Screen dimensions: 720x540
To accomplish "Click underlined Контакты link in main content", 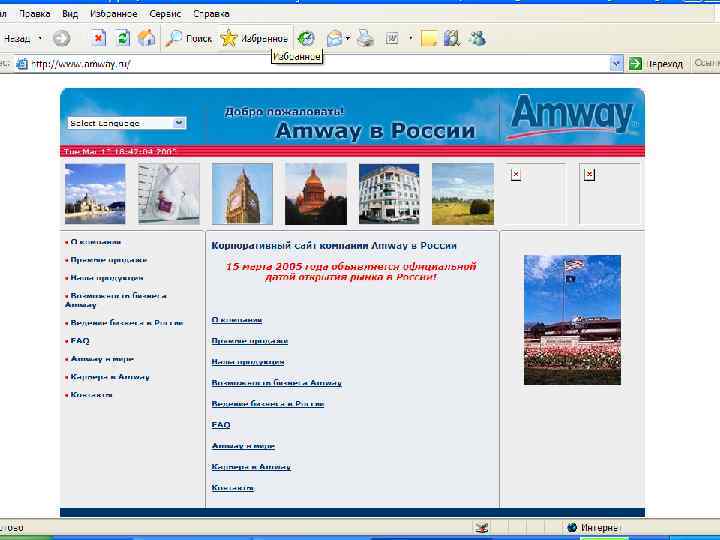I will [x=232, y=488].
